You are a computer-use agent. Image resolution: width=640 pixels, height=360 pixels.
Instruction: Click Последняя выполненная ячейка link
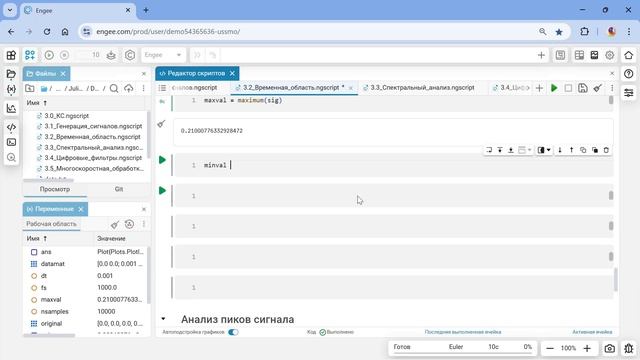(463, 332)
